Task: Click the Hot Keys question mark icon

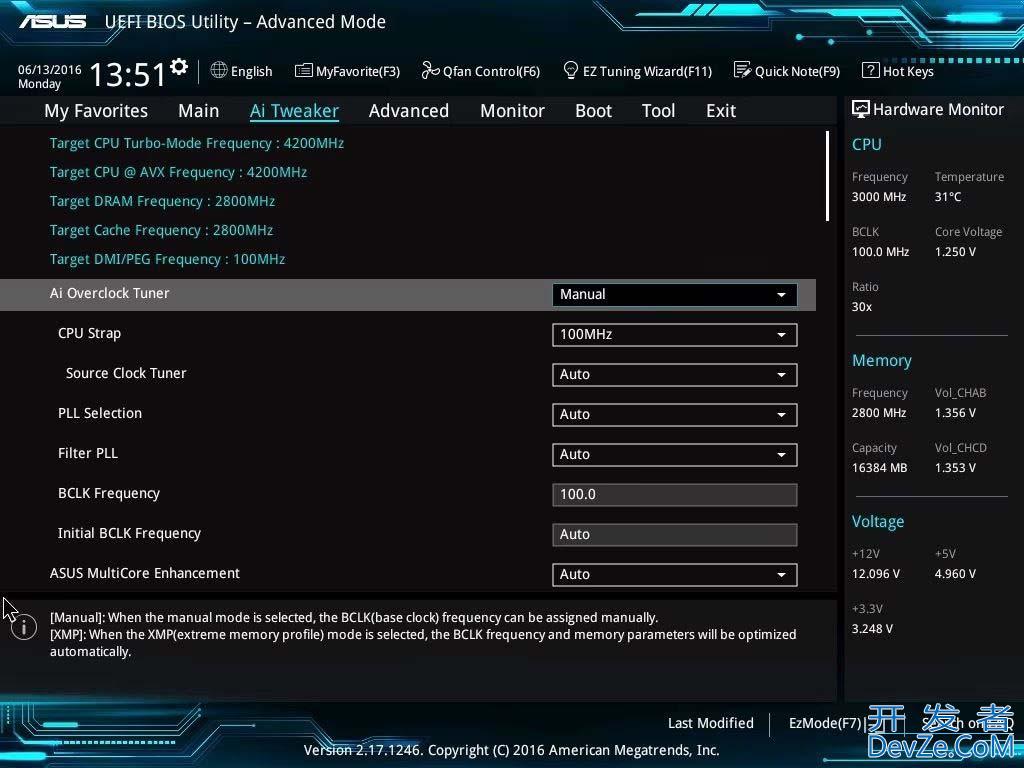Action: tap(871, 70)
